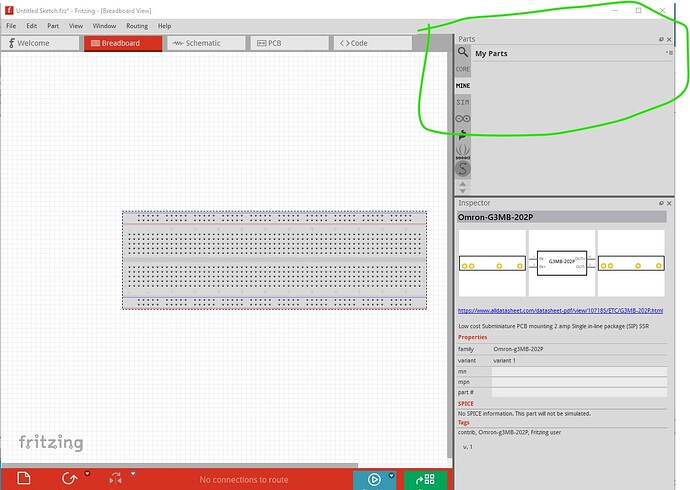
Task: Open the Seeed Studio parts bin
Action: point(462,152)
